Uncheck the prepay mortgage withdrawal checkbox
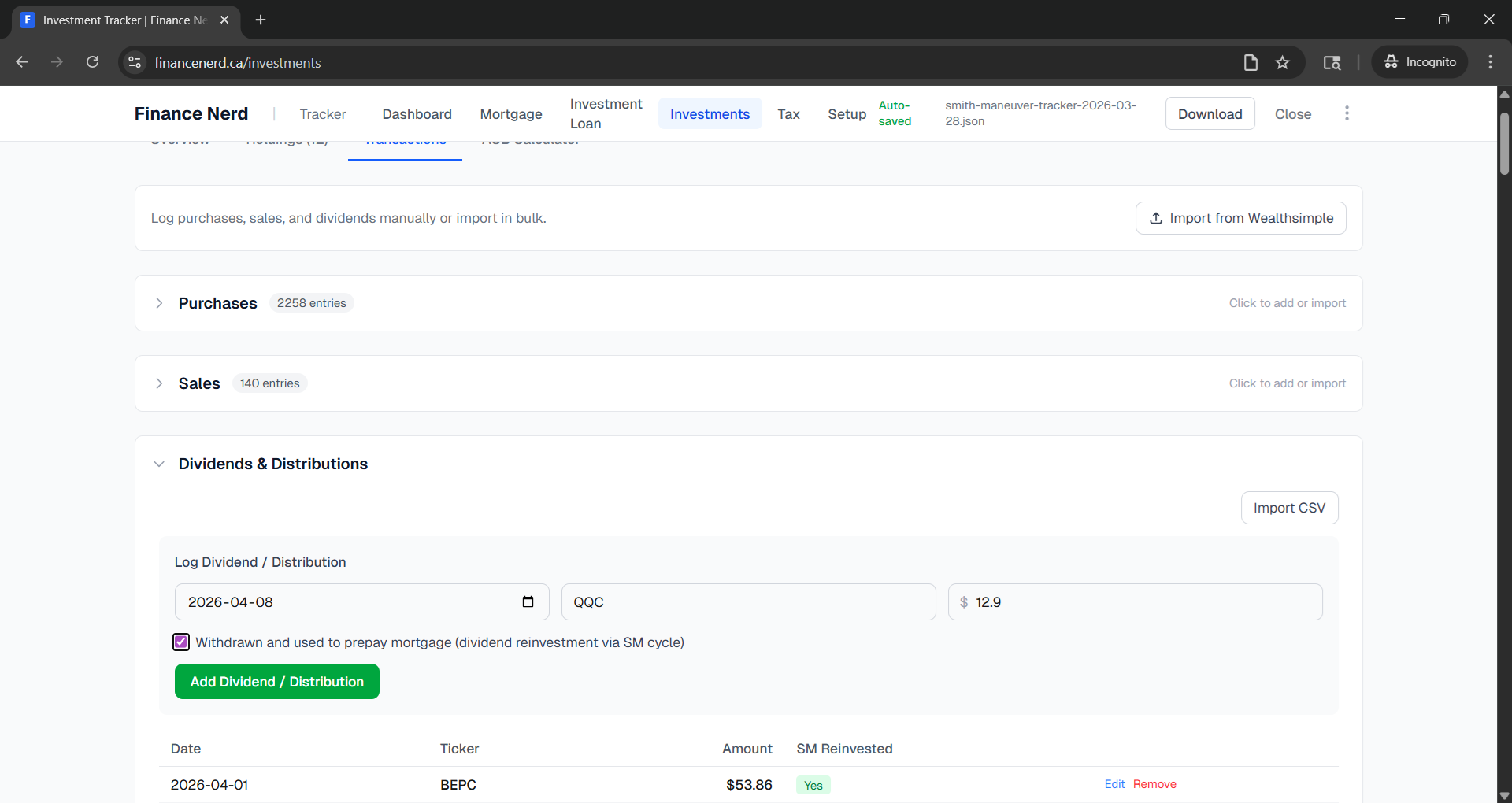The image size is (1512, 803). click(x=181, y=642)
